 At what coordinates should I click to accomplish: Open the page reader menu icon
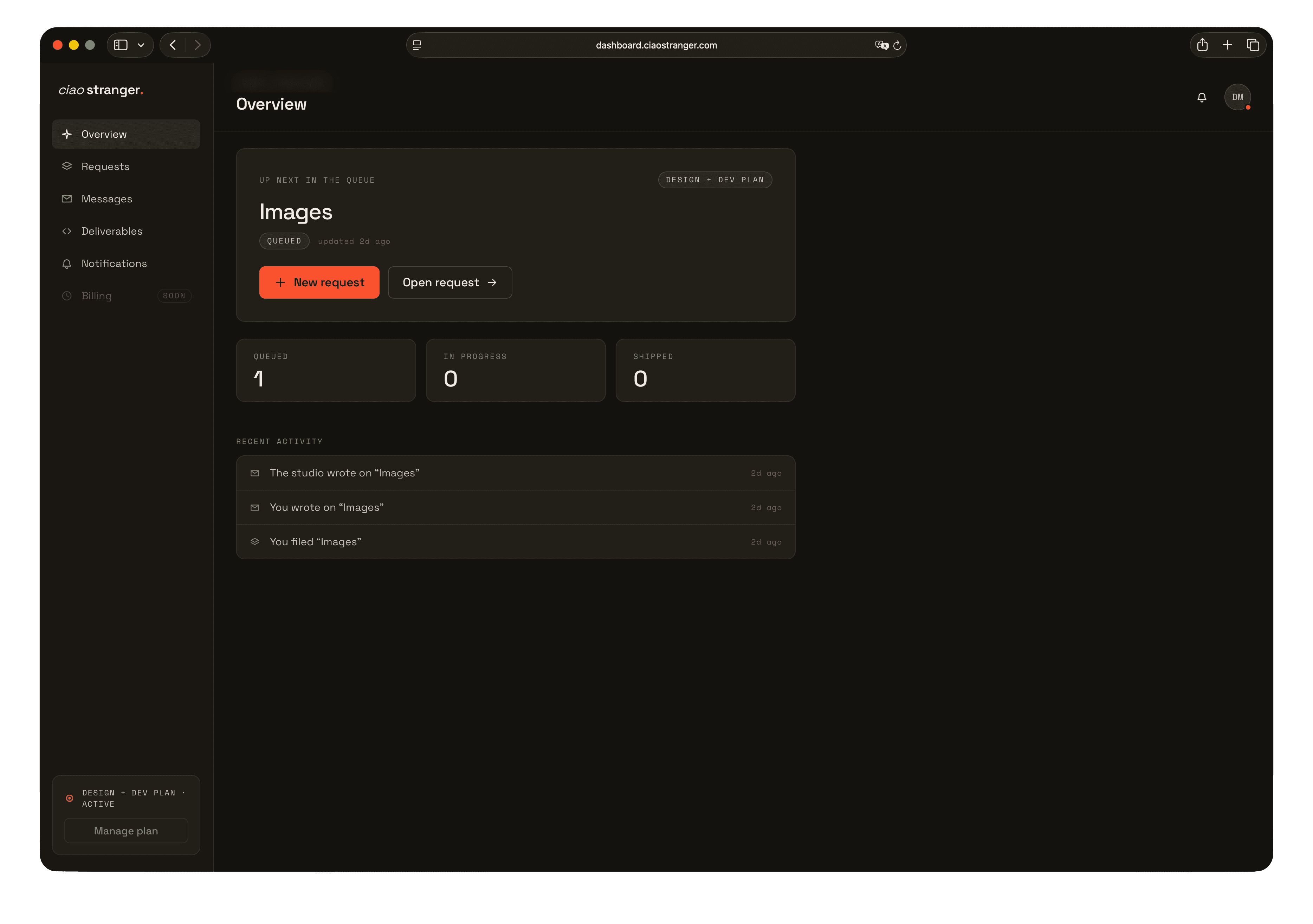tap(417, 45)
